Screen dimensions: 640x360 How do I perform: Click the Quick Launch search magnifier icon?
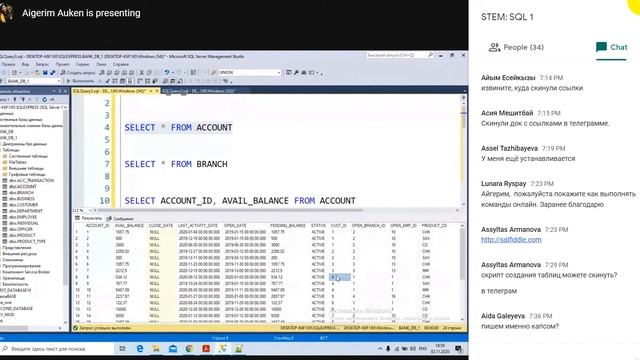pos(430,55)
